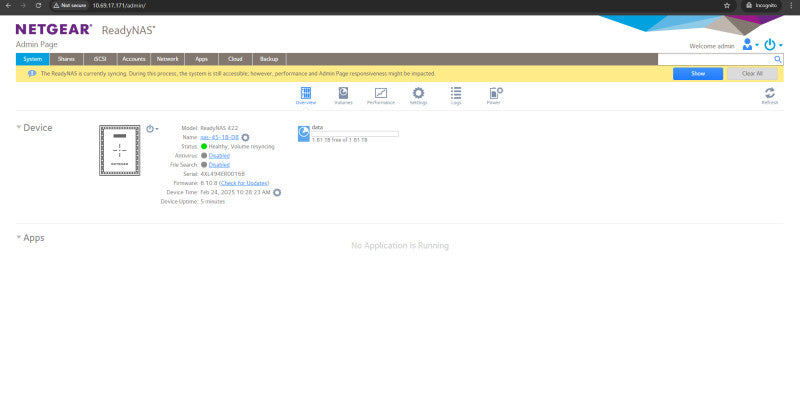Click the '5 minutes' uptime value

(213, 201)
